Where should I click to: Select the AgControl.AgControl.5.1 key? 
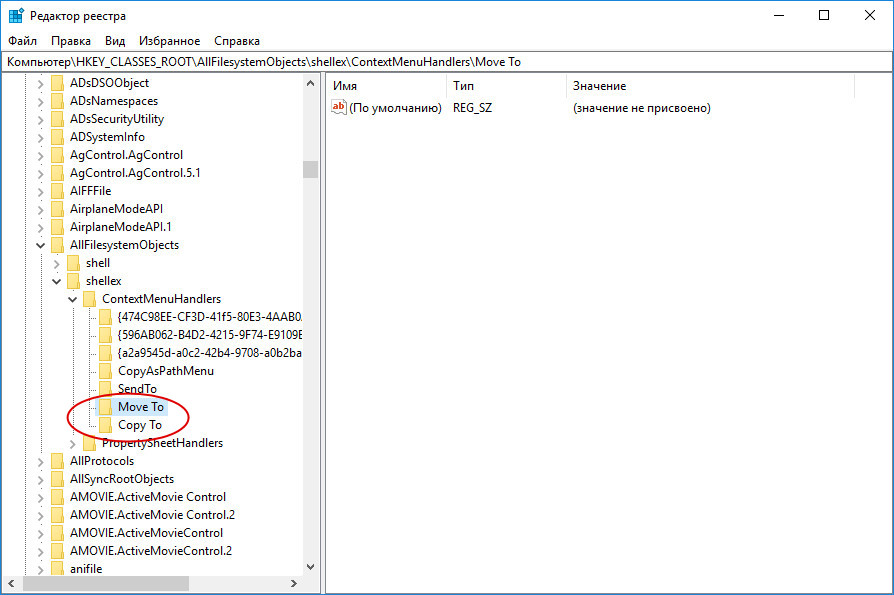(135, 173)
